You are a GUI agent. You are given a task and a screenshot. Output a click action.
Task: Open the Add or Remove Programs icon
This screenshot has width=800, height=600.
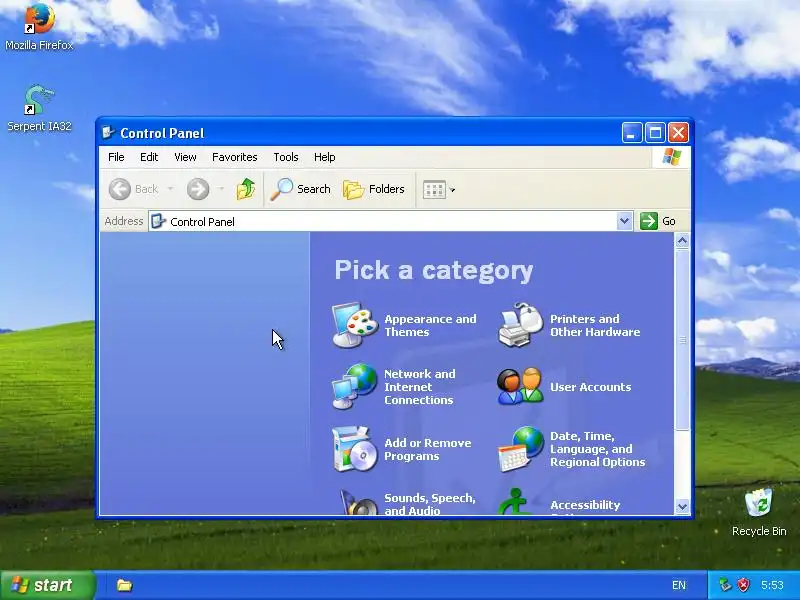(355, 449)
